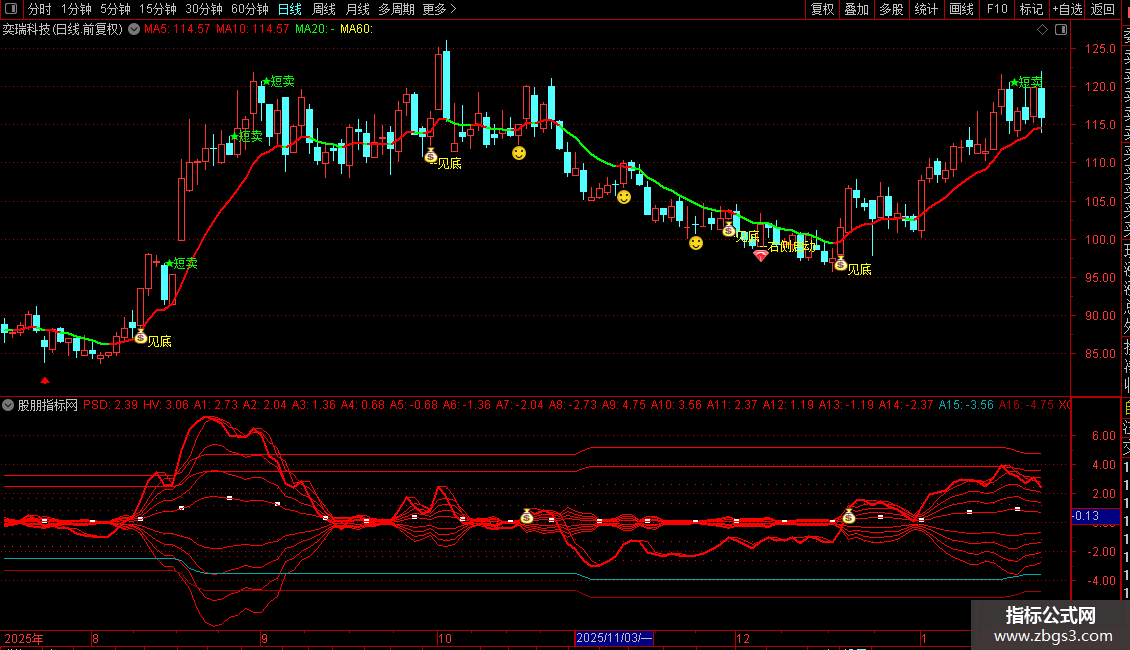Image resolution: width=1130 pixels, height=650 pixels.
Task: Click the smiley face marker in early November
Action: (x=624, y=197)
